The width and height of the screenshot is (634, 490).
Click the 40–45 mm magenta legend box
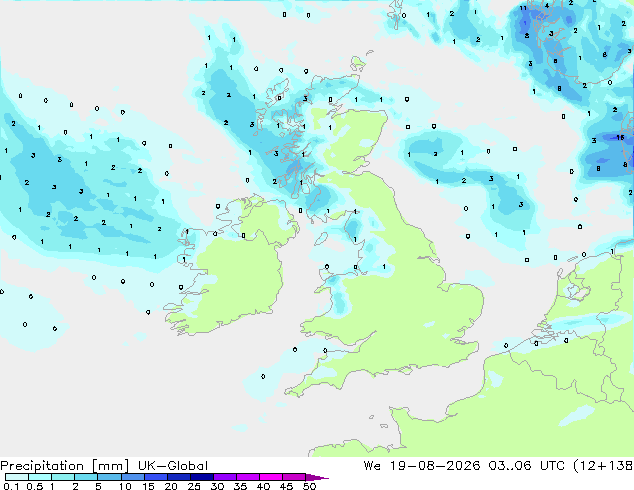pyautogui.click(x=271, y=477)
